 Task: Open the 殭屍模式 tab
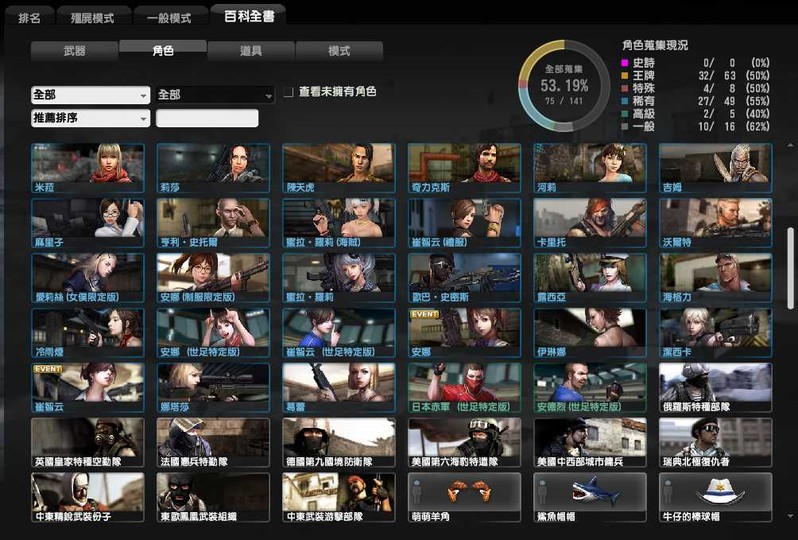click(93, 17)
